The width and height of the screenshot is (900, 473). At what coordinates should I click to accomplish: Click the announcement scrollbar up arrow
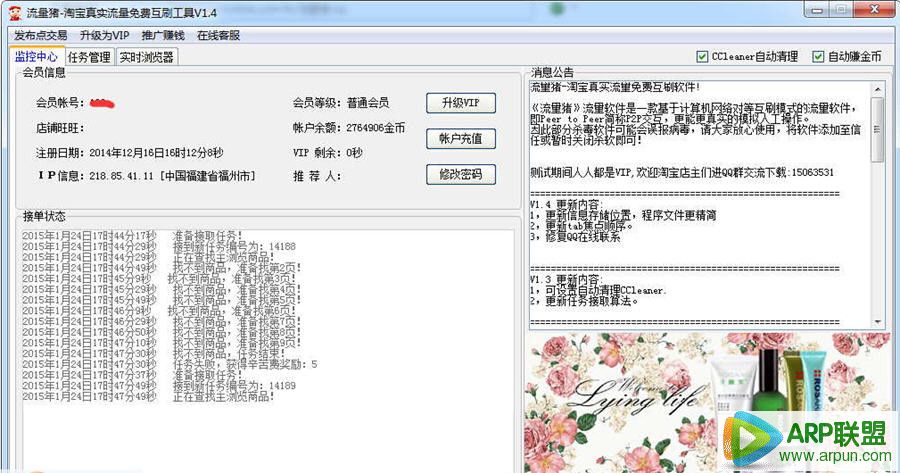(878, 89)
